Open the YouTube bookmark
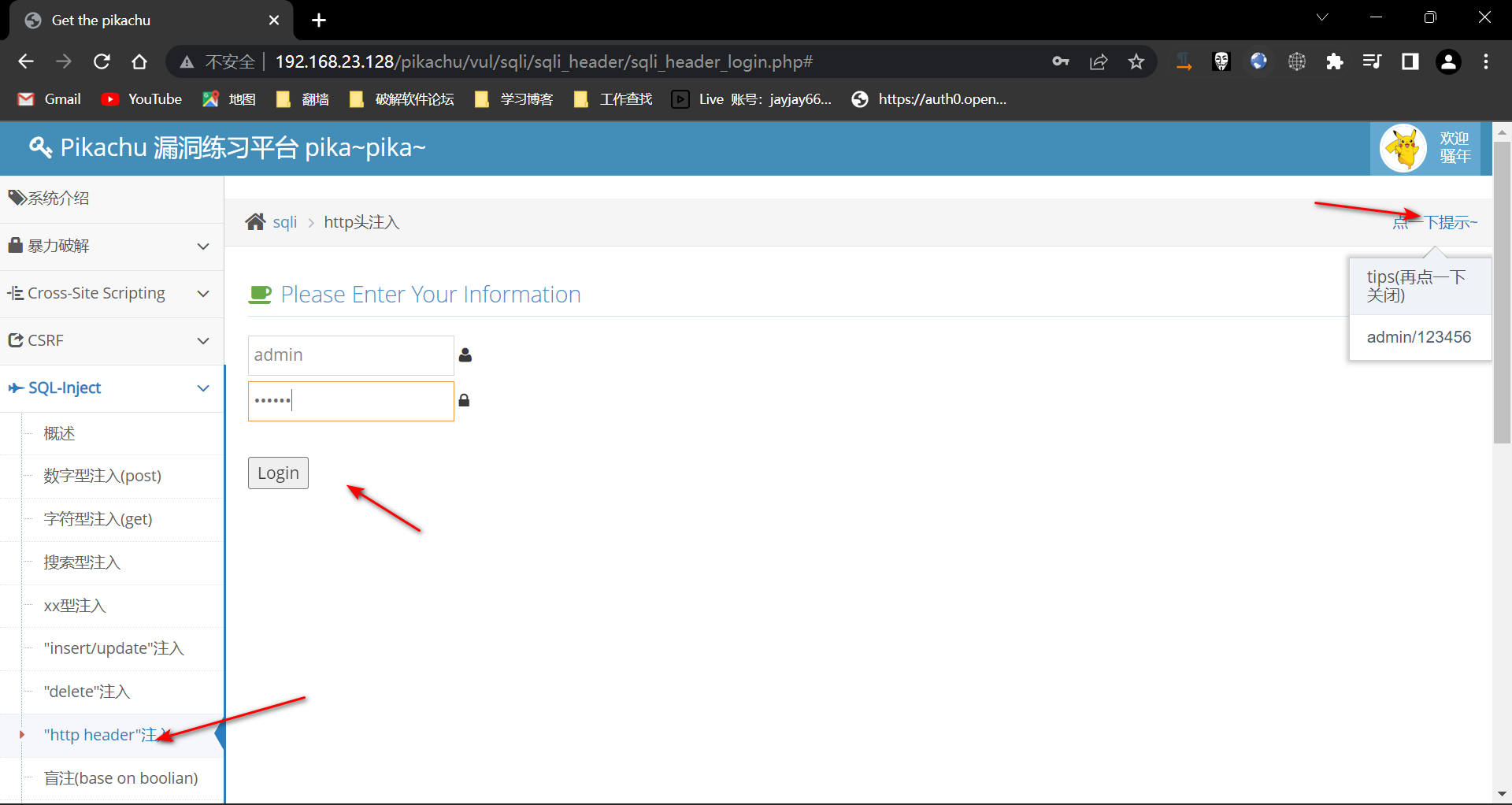 click(142, 99)
